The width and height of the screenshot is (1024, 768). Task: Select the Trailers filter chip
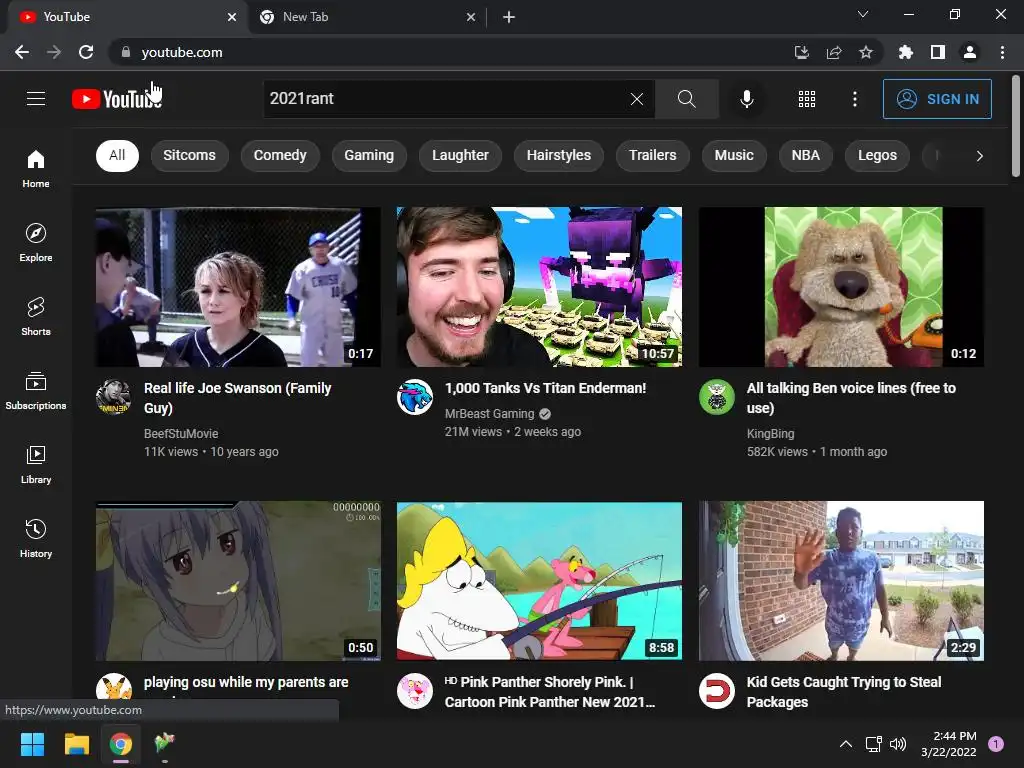pos(652,155)
